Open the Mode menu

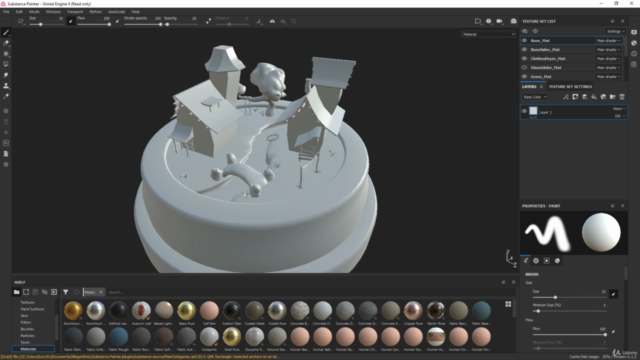click(34, 12)
